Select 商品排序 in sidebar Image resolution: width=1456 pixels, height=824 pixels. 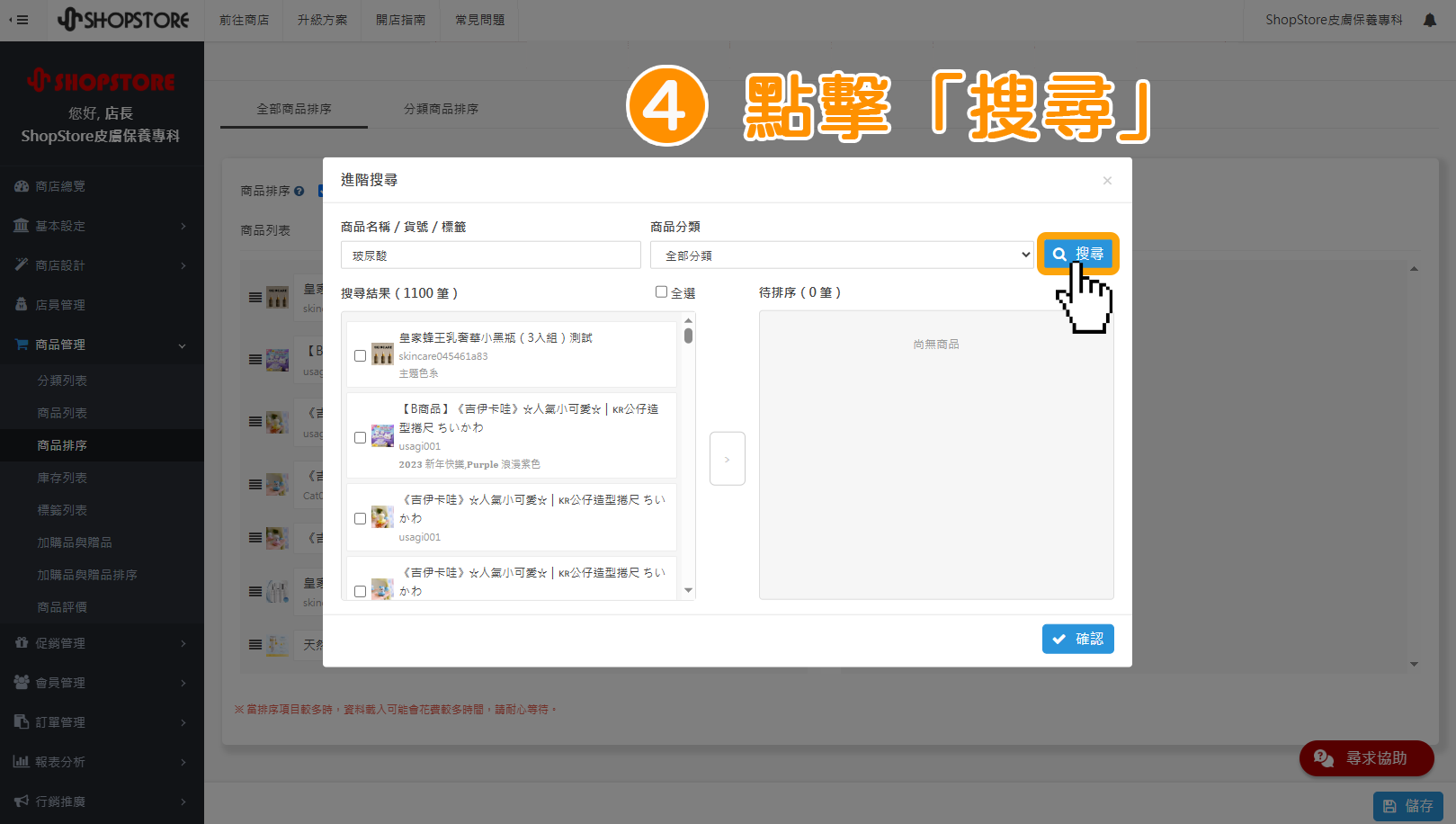point(102,445)
